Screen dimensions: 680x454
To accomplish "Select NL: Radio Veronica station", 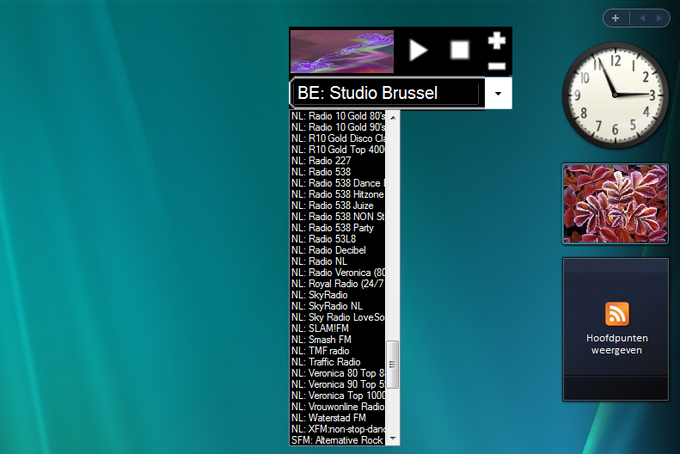I will click(337, 273).
